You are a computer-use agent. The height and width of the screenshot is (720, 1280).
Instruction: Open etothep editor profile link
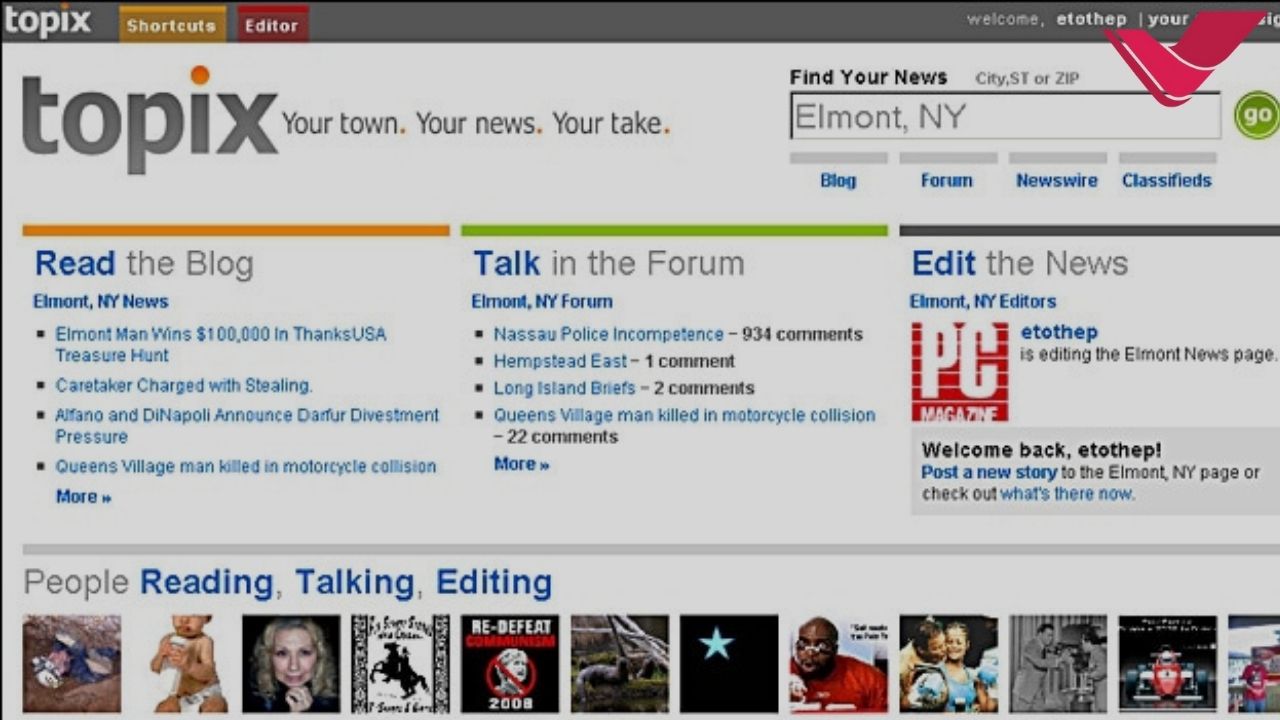tap(1059, 332)
